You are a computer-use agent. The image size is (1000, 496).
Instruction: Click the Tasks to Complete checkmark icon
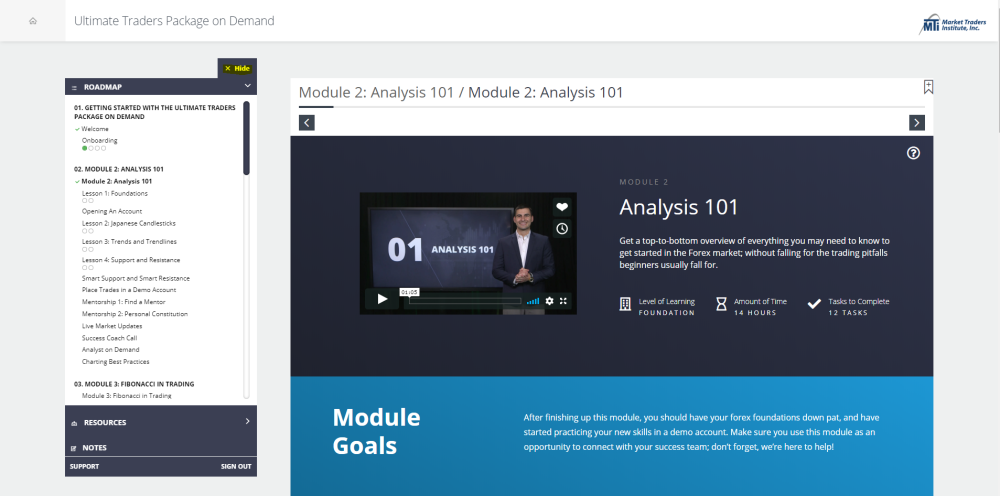click(x=814, y=304)
